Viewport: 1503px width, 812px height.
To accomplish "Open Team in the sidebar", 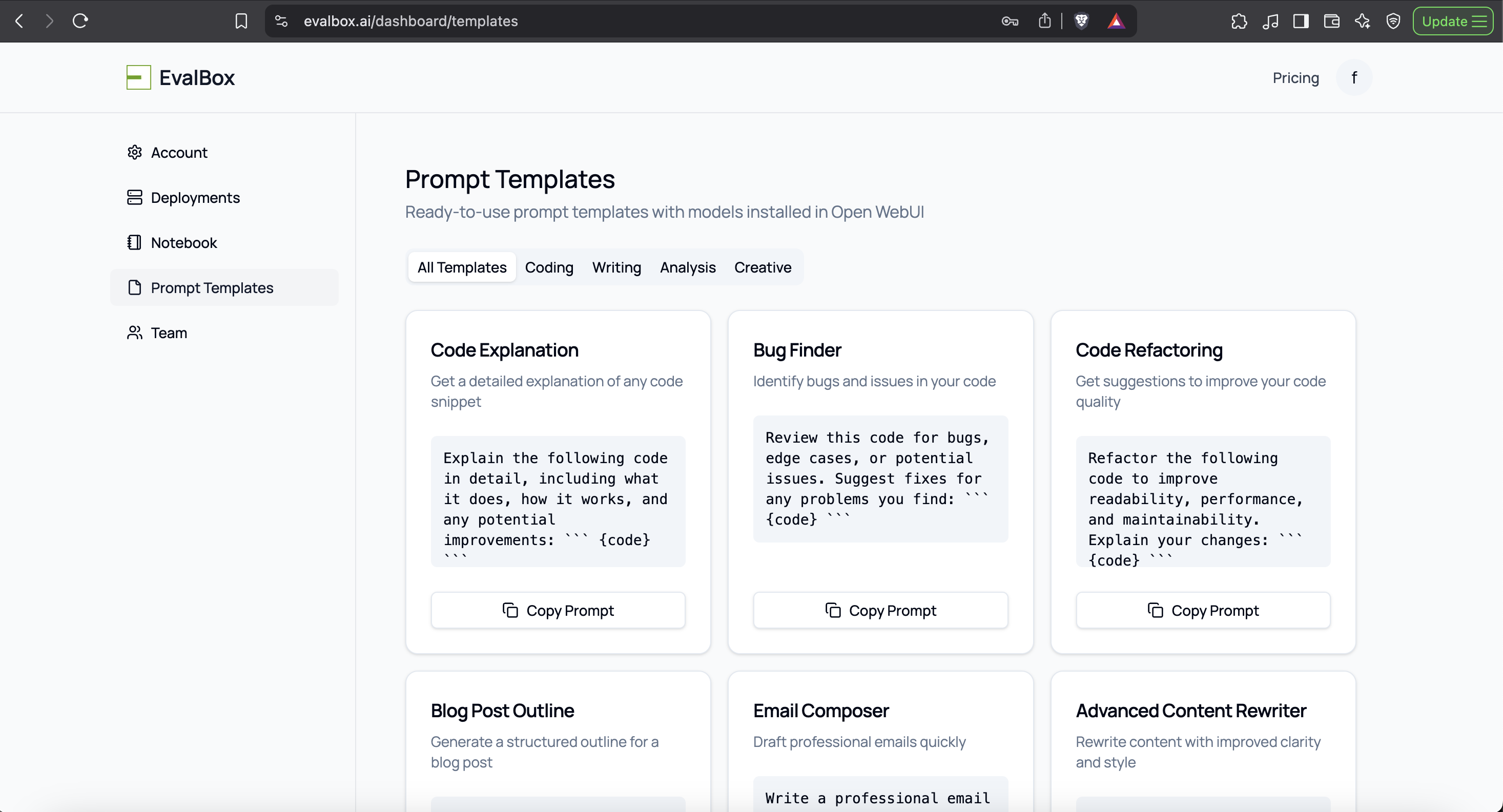I will coord(224,332).
